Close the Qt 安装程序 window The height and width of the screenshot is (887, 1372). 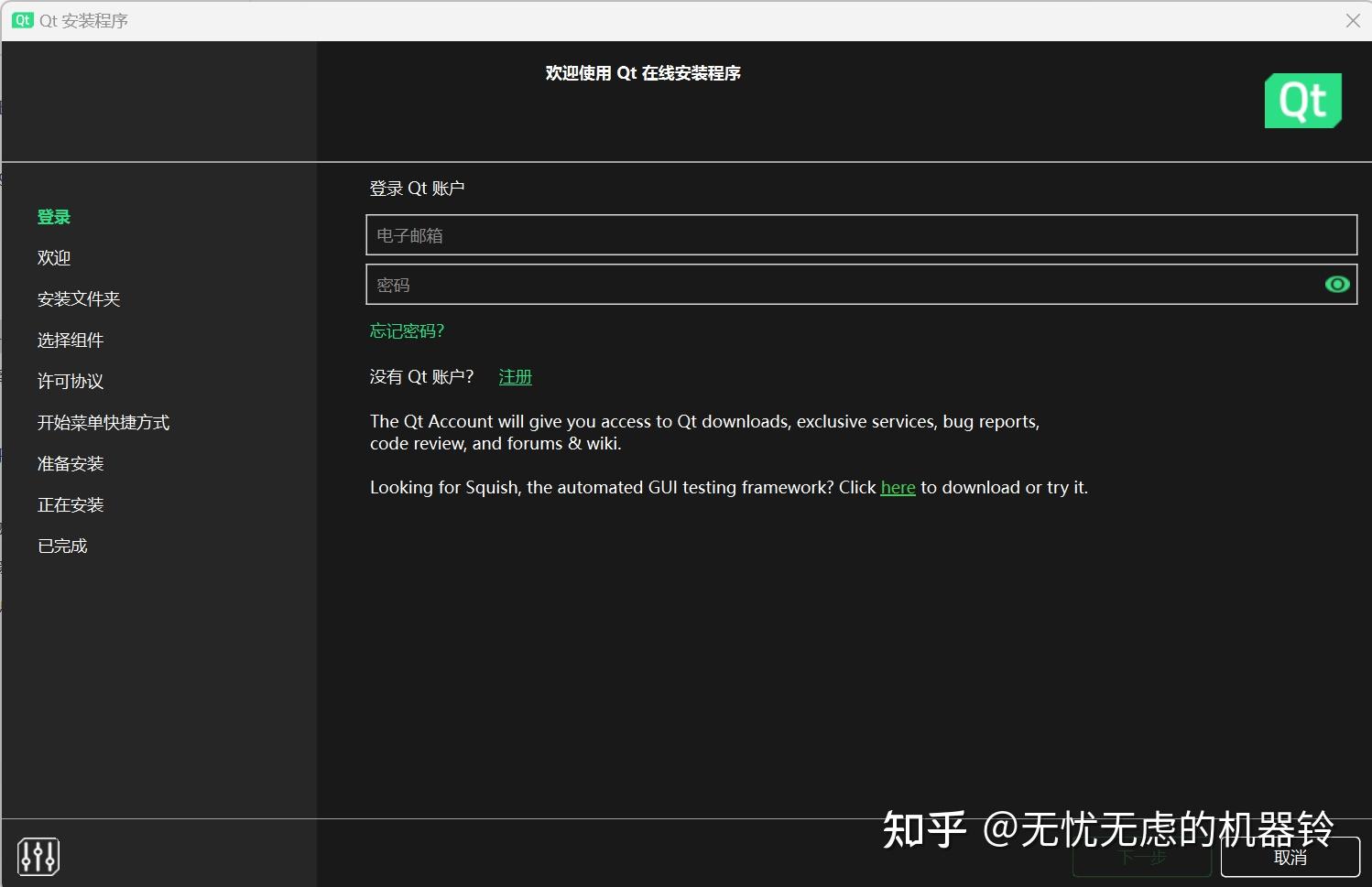coord(1353,19)
